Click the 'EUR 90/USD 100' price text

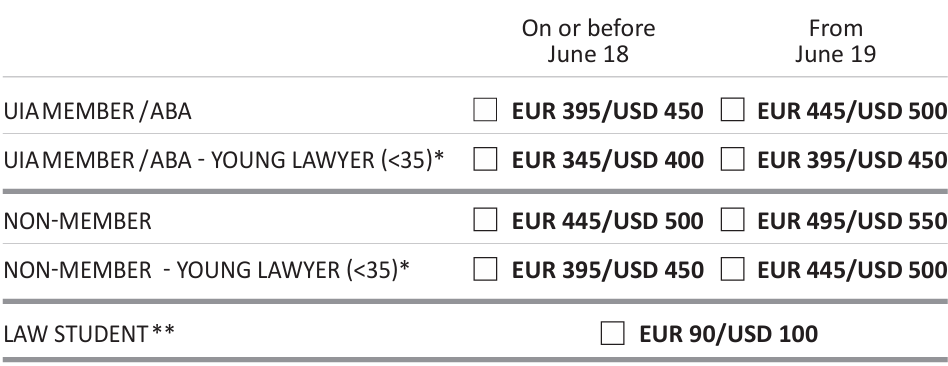(x=729, y=334)
